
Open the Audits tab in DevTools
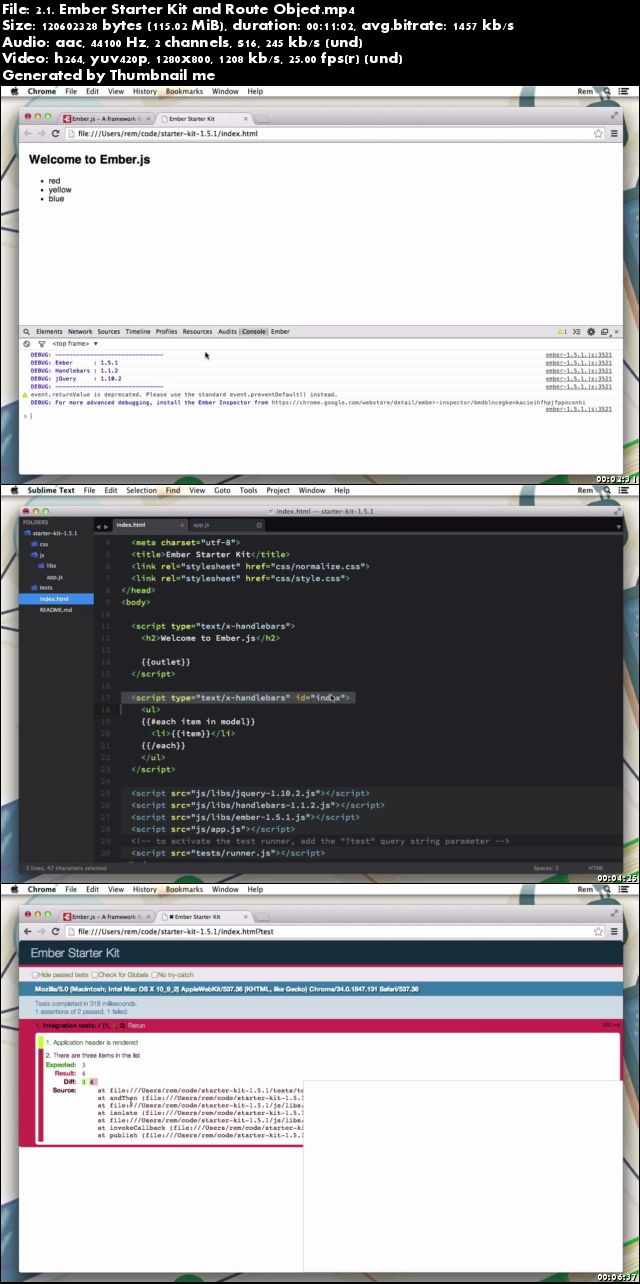click(227, 331)
